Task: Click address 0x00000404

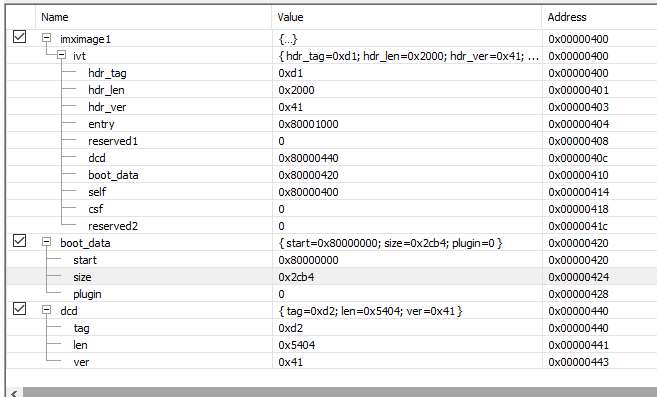Action: (x=578, y=124)
